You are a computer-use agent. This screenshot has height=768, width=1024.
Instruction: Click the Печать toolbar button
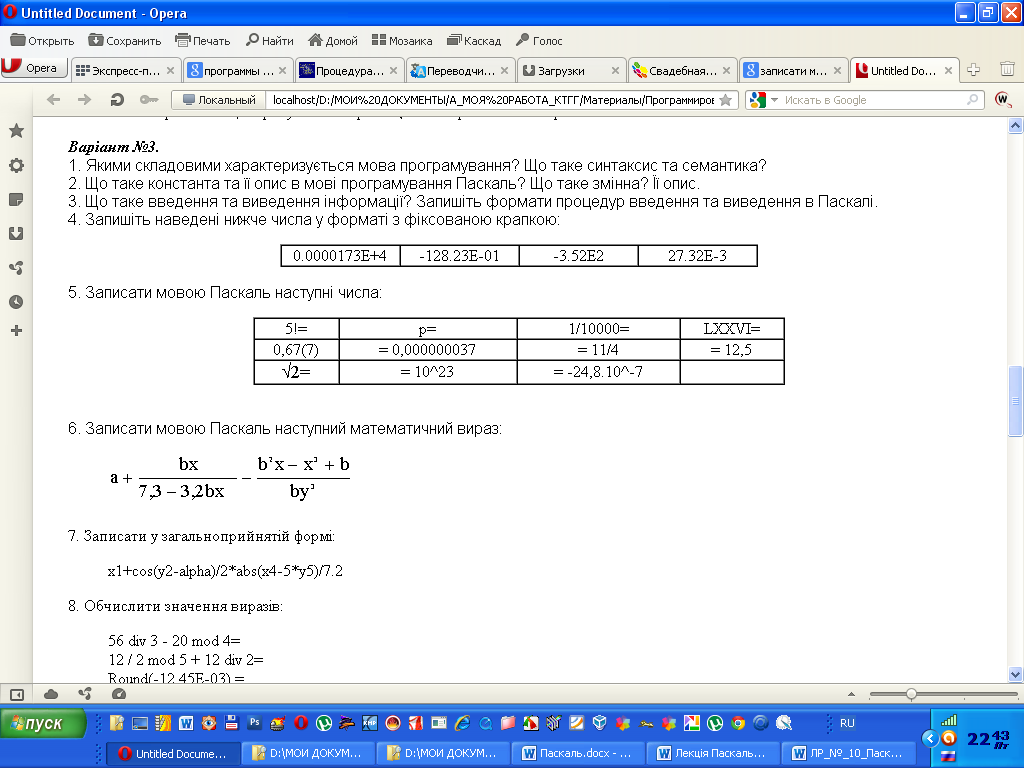point(202,40)
